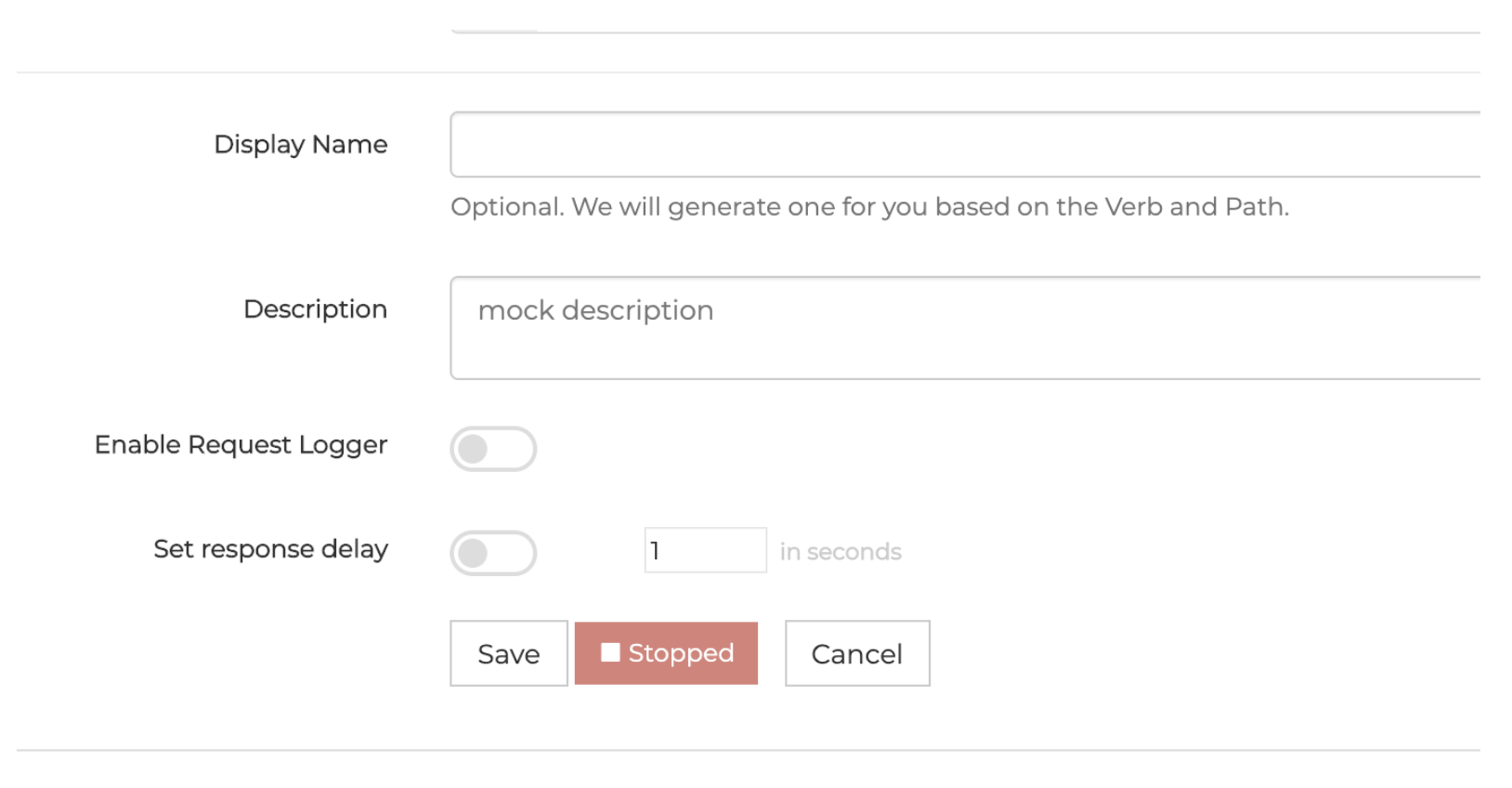Turn on the Set response delay switch
The height and width of the screenshot is (788, 1512).
pos(493,553)
